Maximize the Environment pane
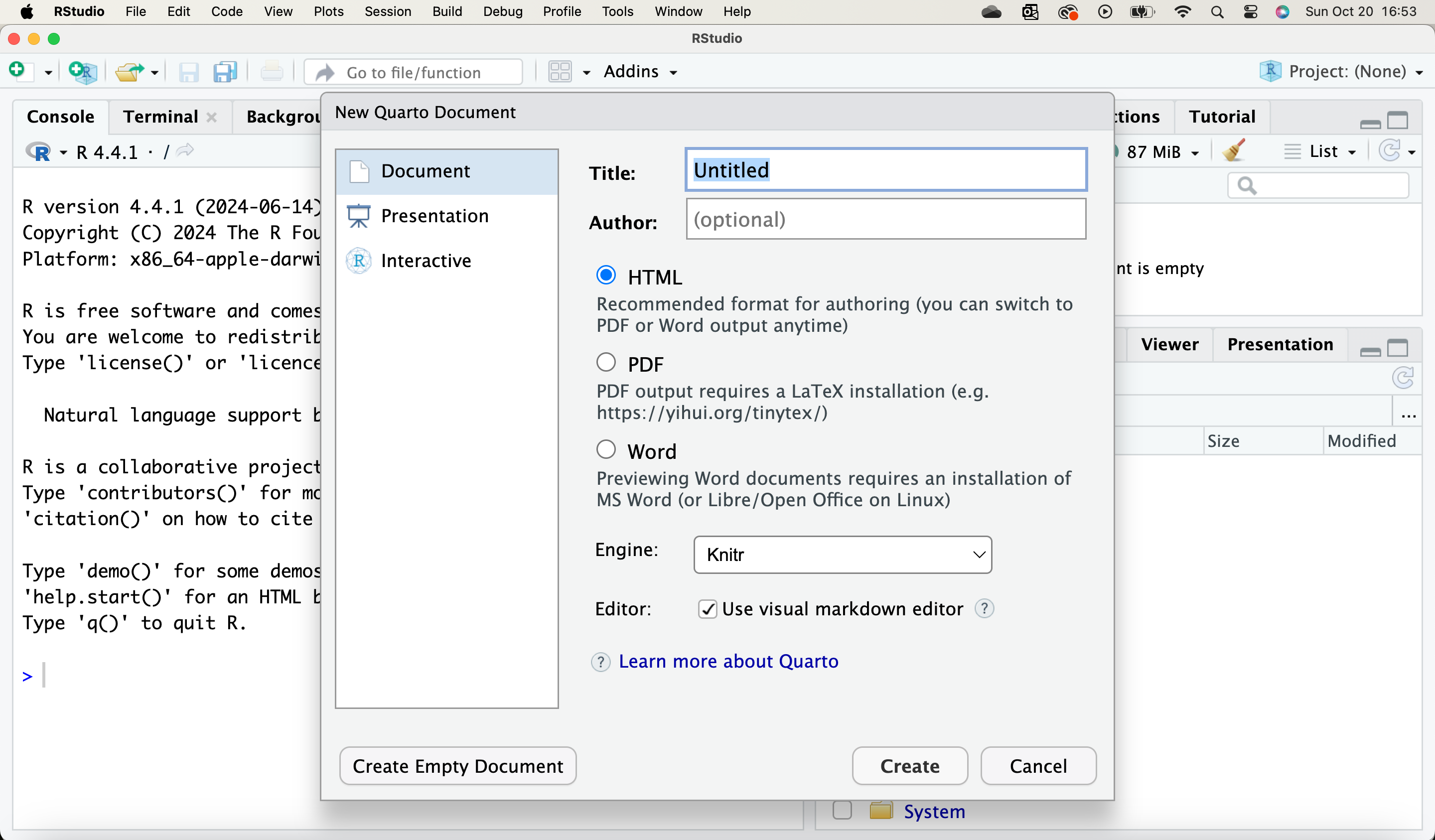This screenshot has width=1435, height=840. point(1398,120)
